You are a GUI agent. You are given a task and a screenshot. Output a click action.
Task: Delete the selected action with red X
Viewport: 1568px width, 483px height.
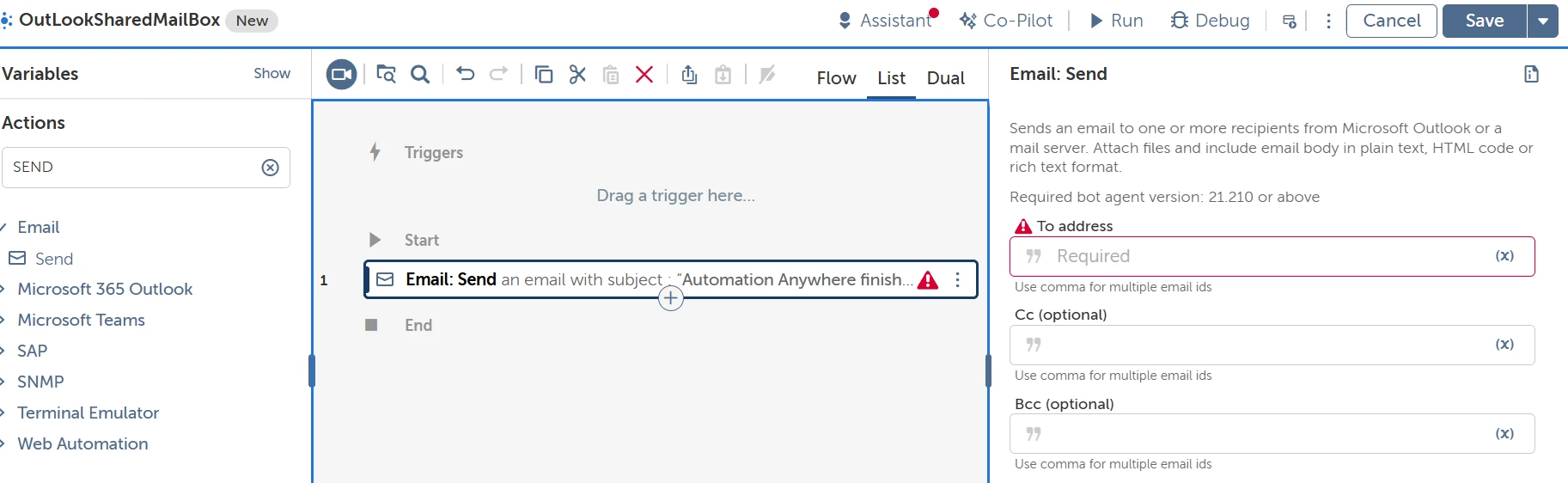(644, 75)
